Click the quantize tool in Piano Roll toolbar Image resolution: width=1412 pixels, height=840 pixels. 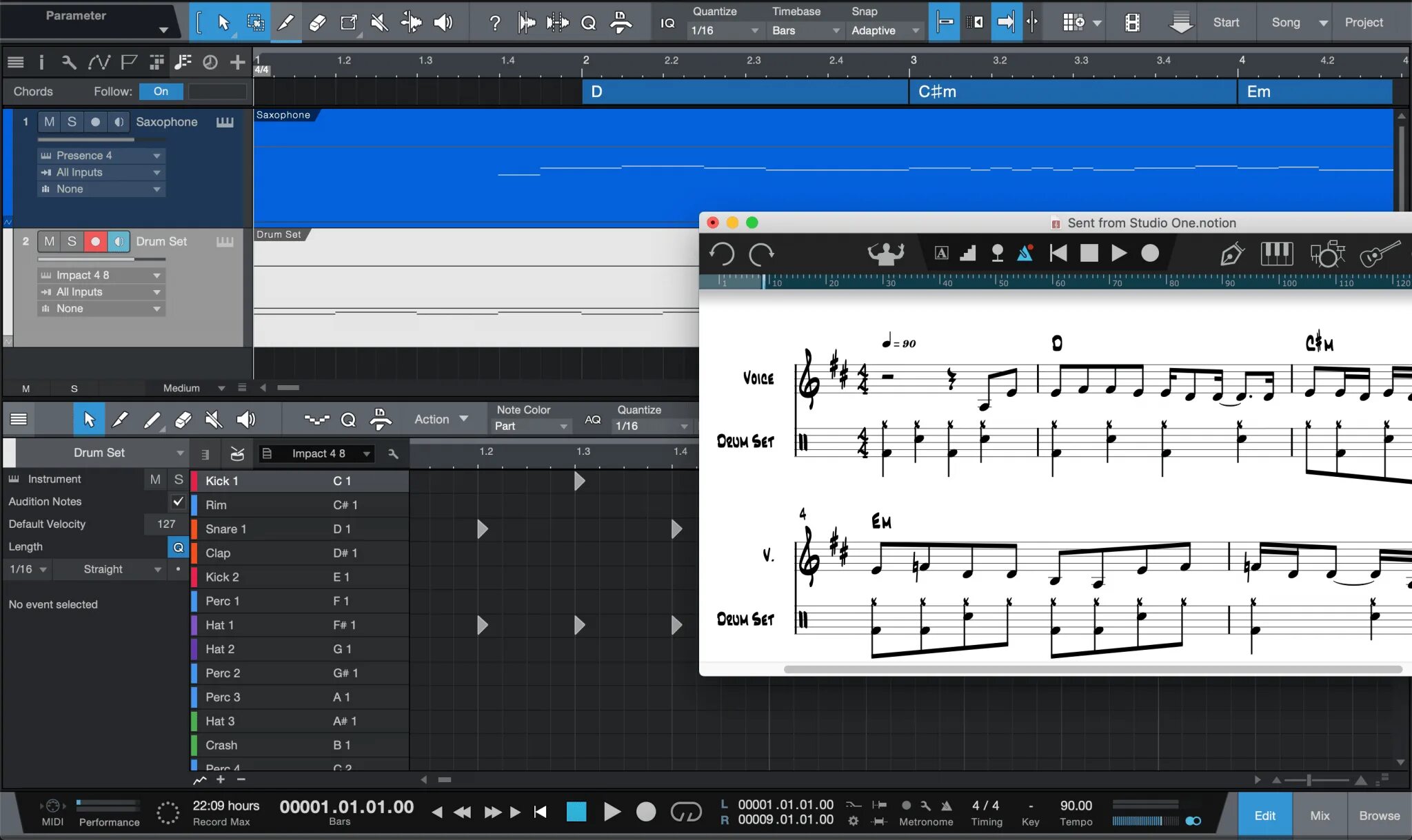pyautogui.click(x=348, y=419)
